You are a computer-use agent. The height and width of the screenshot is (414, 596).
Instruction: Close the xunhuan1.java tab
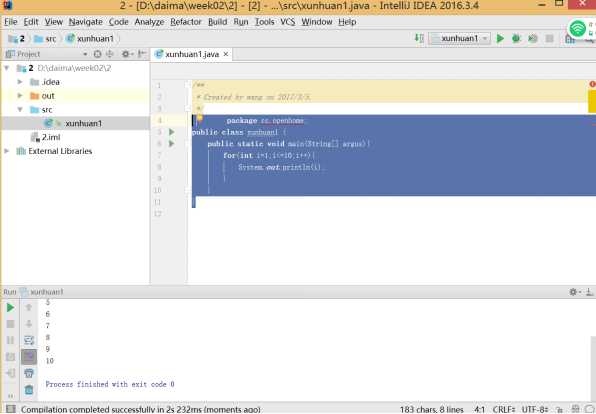pos(226,54)
